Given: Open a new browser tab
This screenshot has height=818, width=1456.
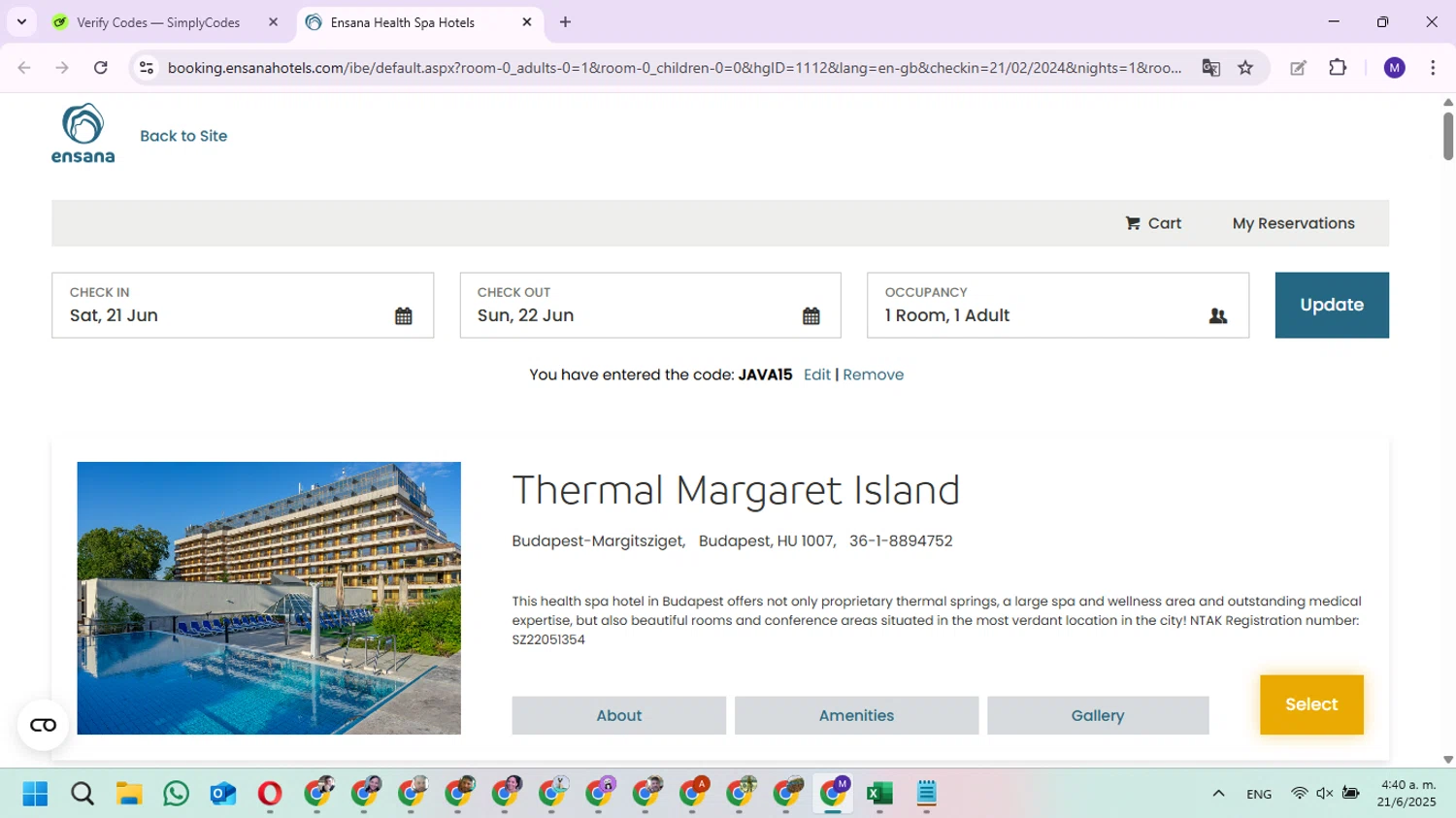Looking at the screenshot, I should click(x=565, y=22).
